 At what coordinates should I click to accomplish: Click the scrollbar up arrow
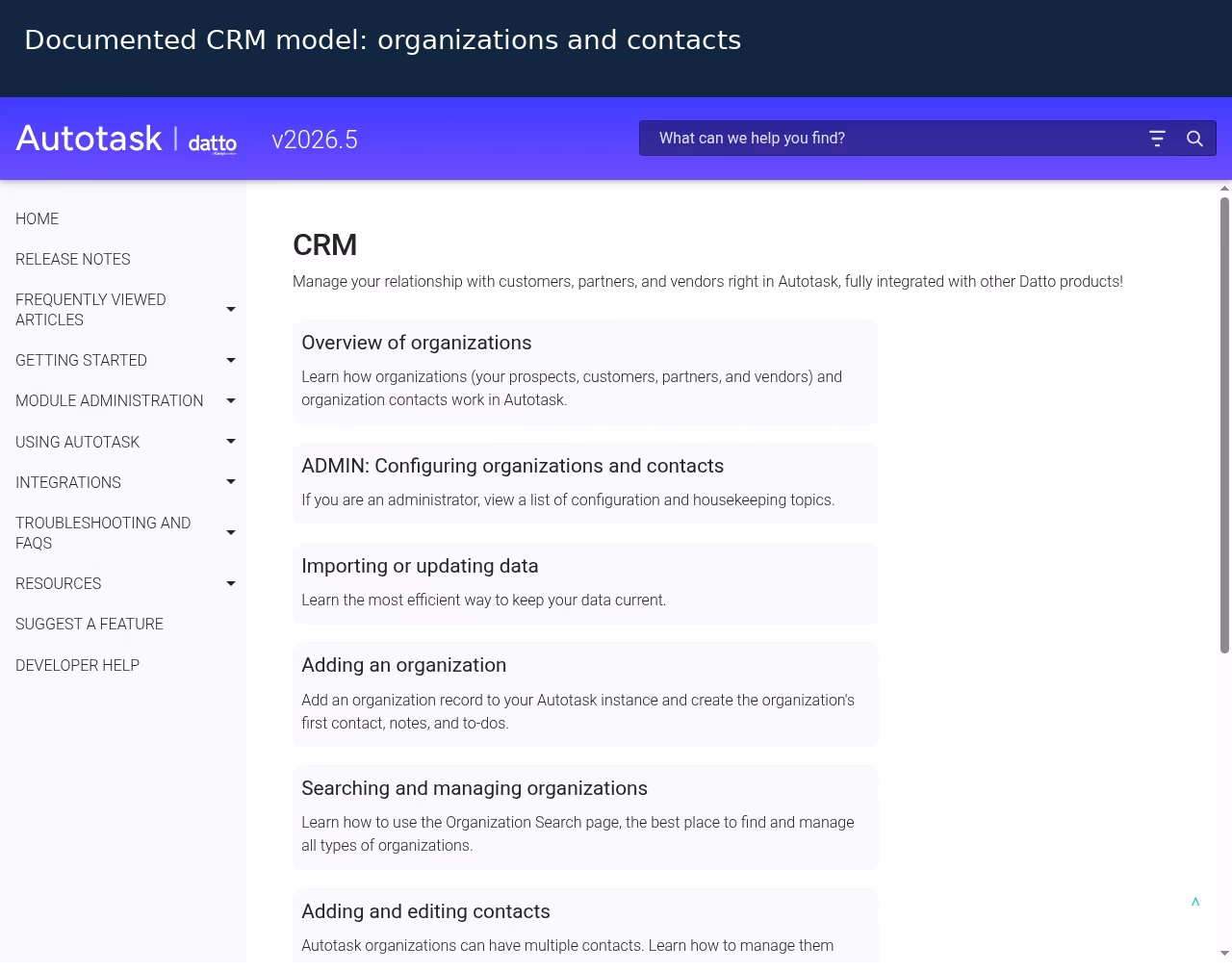(1224, 189)
